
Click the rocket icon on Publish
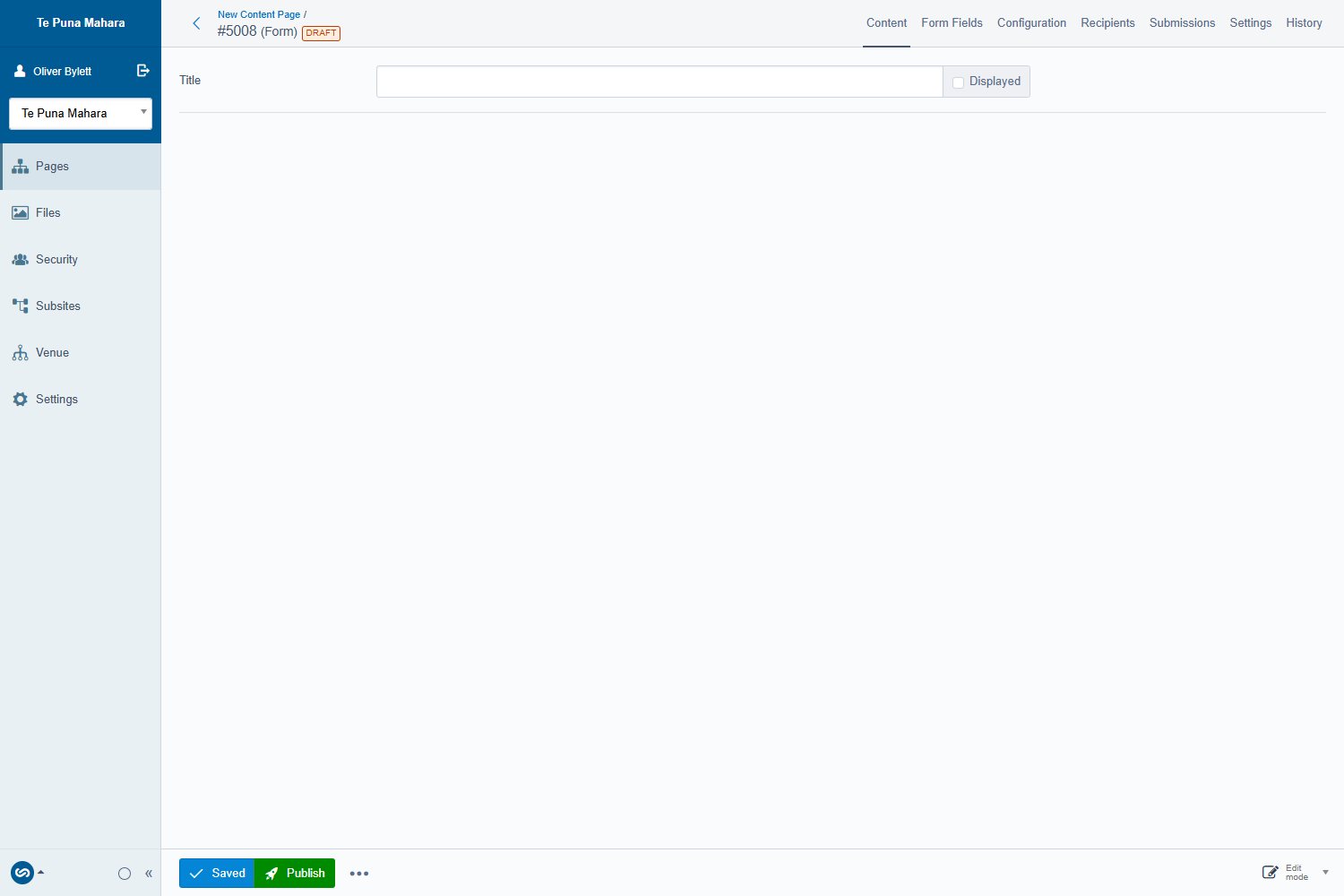271,874
